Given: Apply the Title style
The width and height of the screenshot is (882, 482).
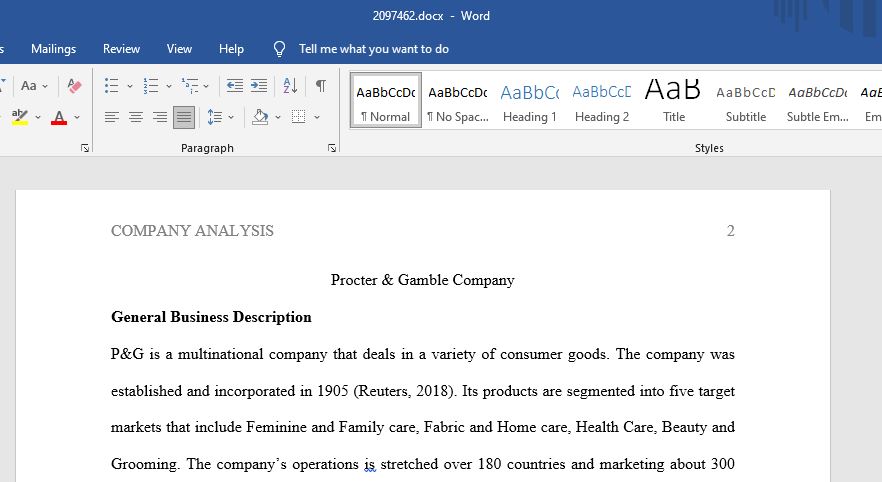Looking at the screenshot, I should click(x=673, y=101).
